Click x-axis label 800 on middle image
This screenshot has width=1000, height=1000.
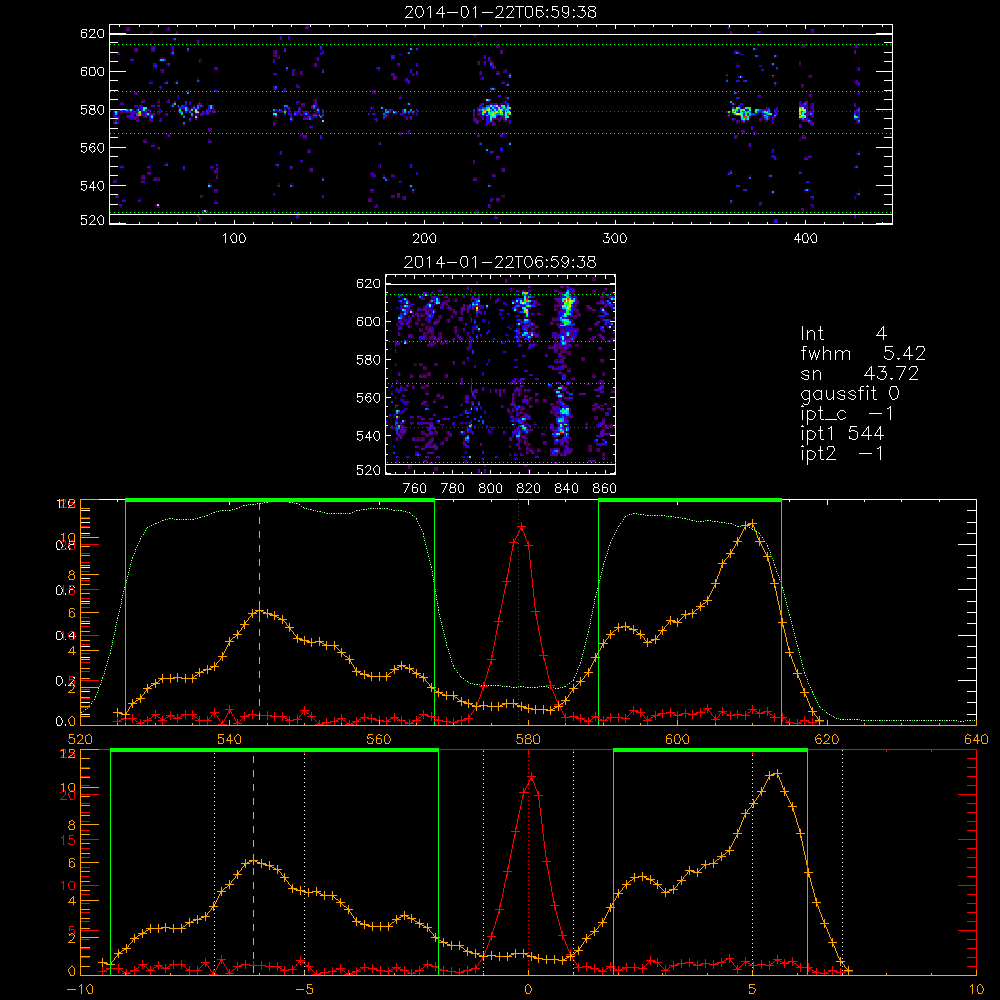[490, 489]
